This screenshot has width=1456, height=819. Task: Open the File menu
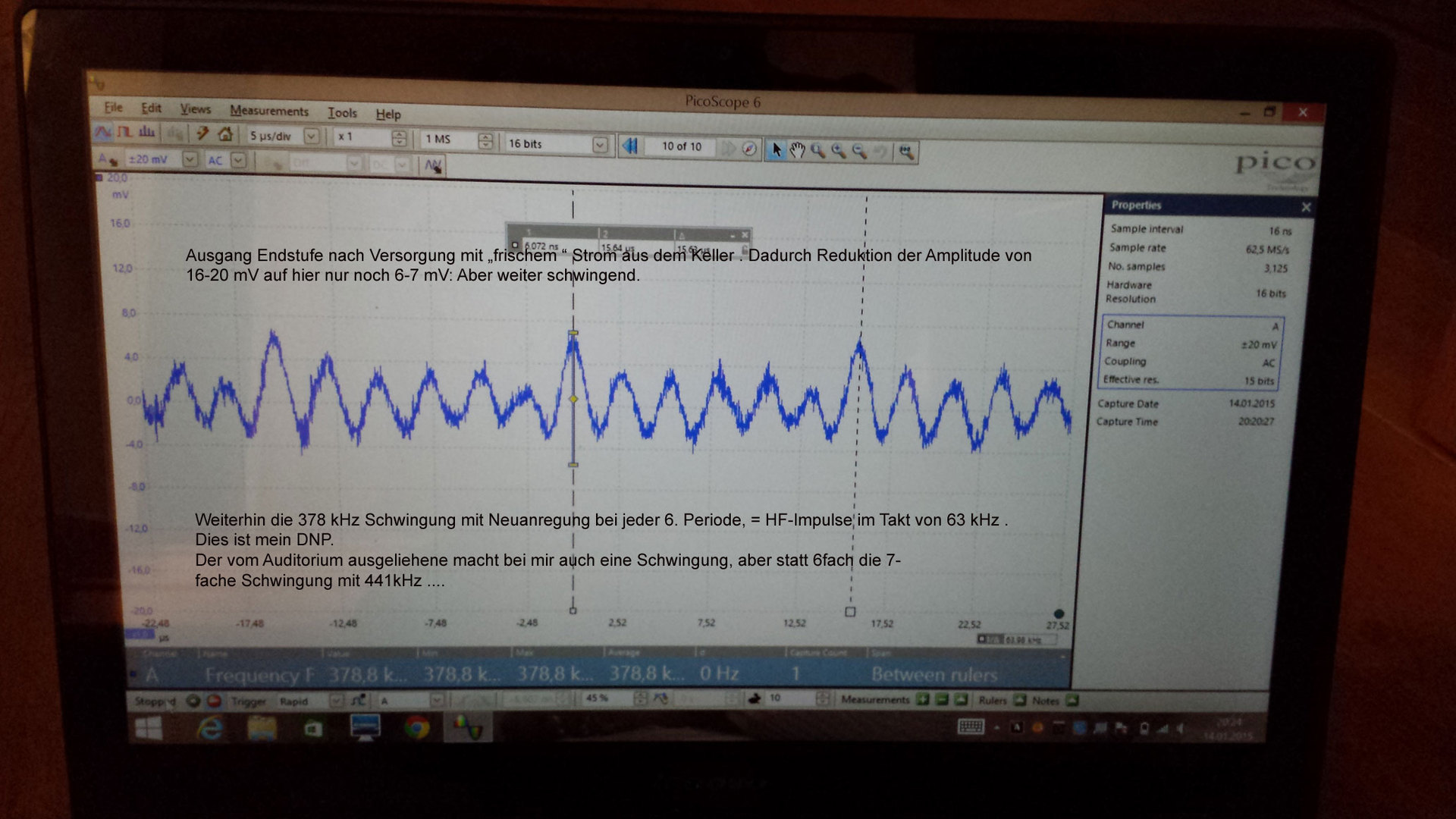click(x=113, y=107)
